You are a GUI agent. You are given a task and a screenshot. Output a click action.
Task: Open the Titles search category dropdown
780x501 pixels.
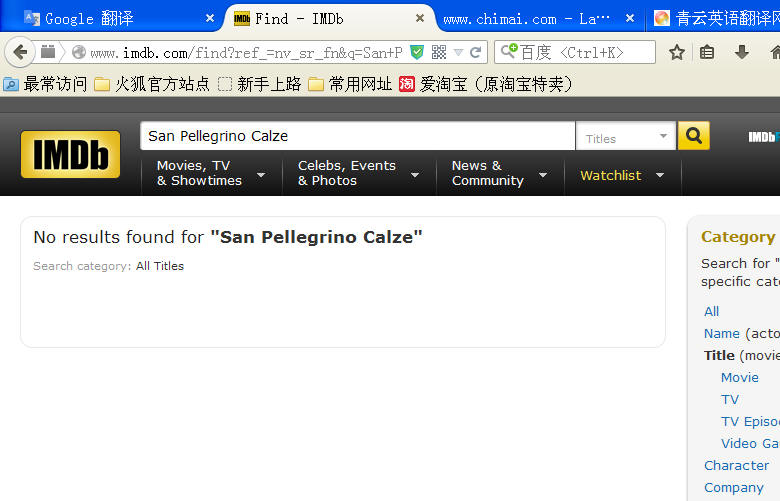[x=626, y=136]
